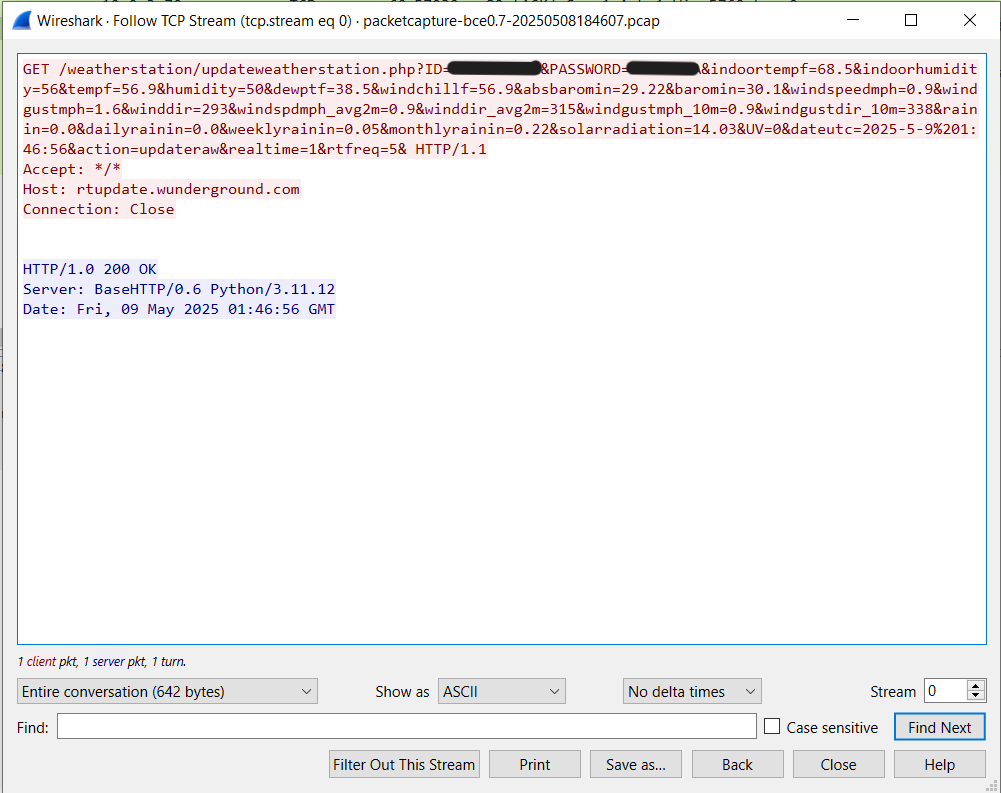1001x793 pixels.
Task: Maximize the Follow TCP Stream window
Action: pos(911,20)
